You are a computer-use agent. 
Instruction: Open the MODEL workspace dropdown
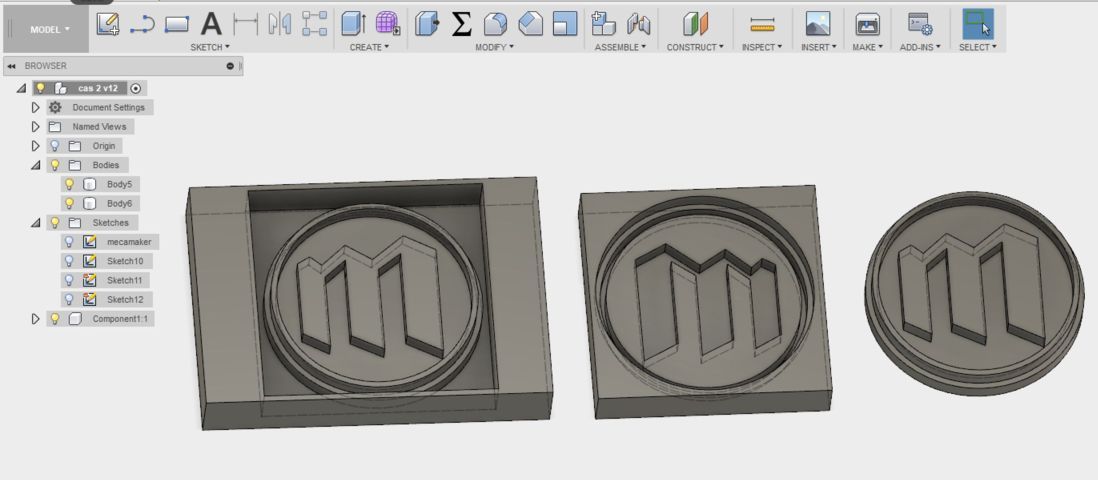[x=50, y=29]
